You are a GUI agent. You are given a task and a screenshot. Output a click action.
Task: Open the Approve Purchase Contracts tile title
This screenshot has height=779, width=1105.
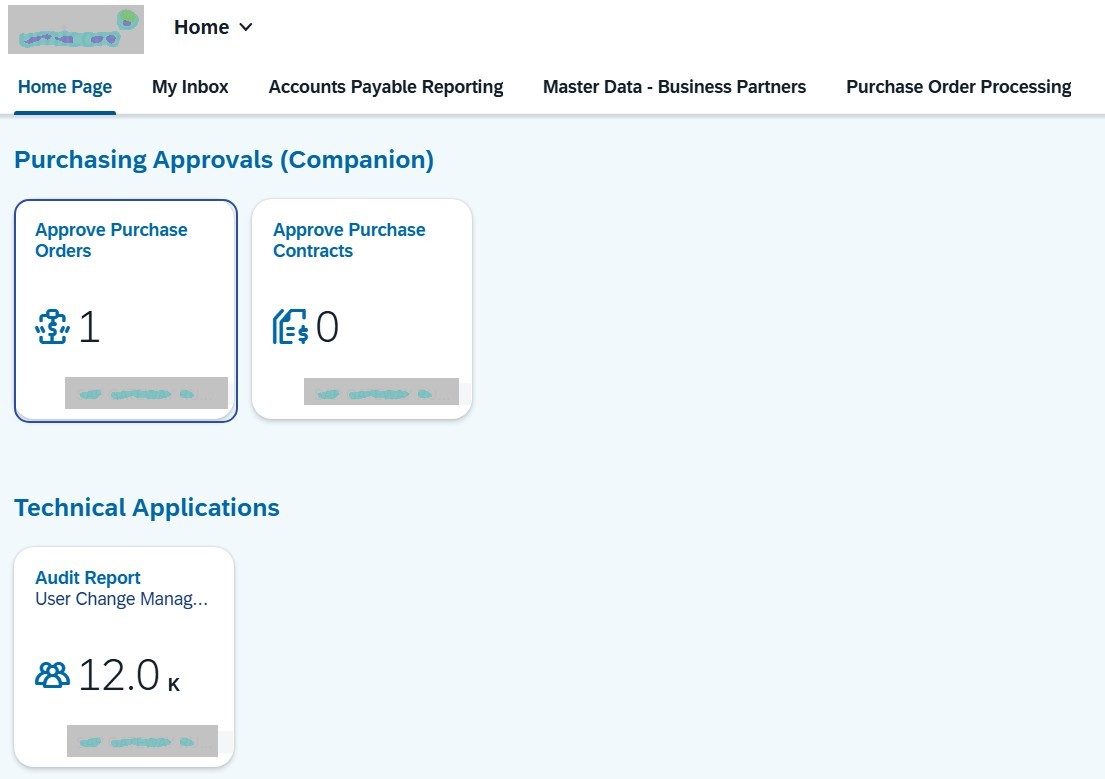pyautogui.click(x=349, y=240)
